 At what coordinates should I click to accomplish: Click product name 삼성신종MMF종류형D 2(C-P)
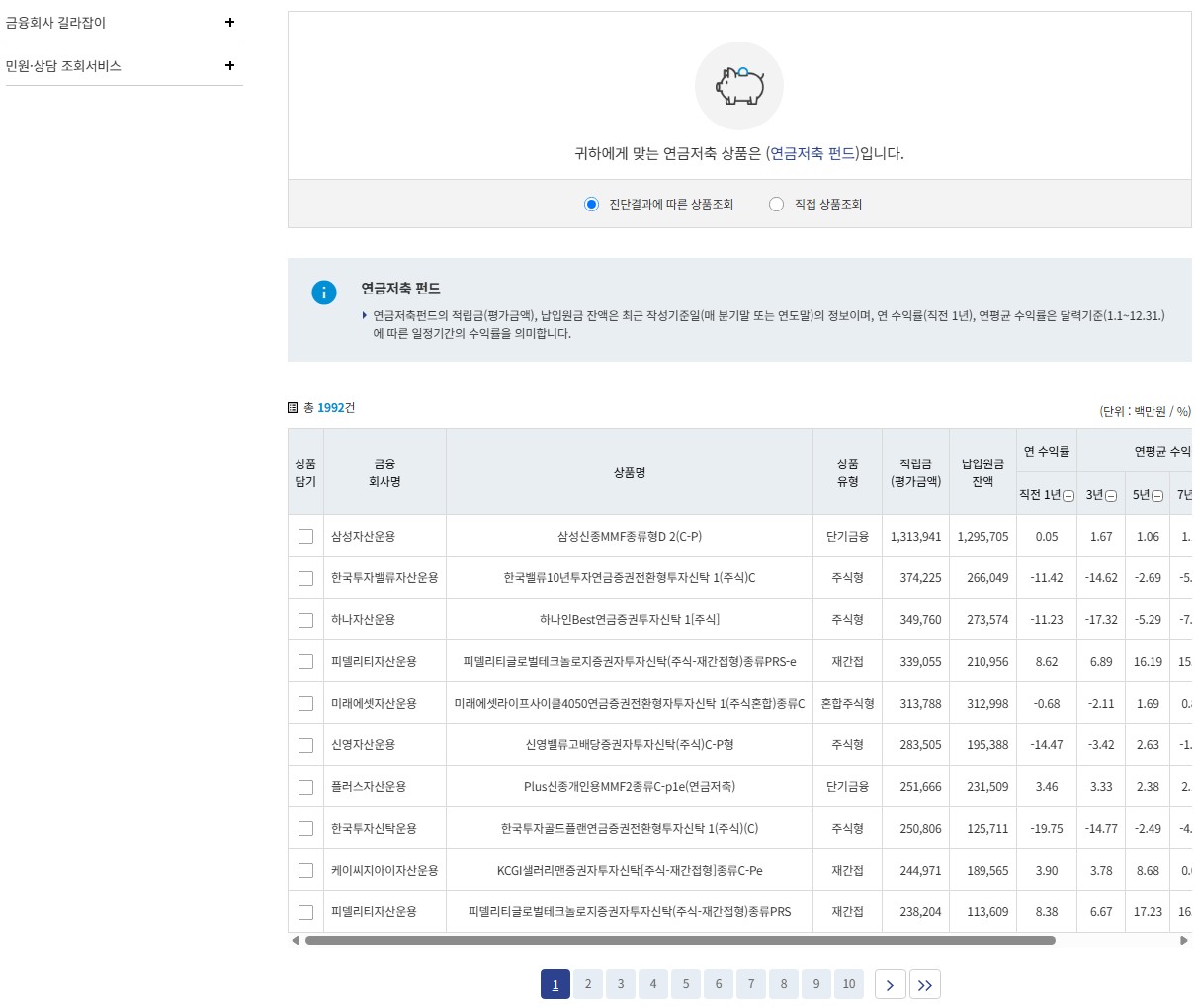tap(630, 536)
